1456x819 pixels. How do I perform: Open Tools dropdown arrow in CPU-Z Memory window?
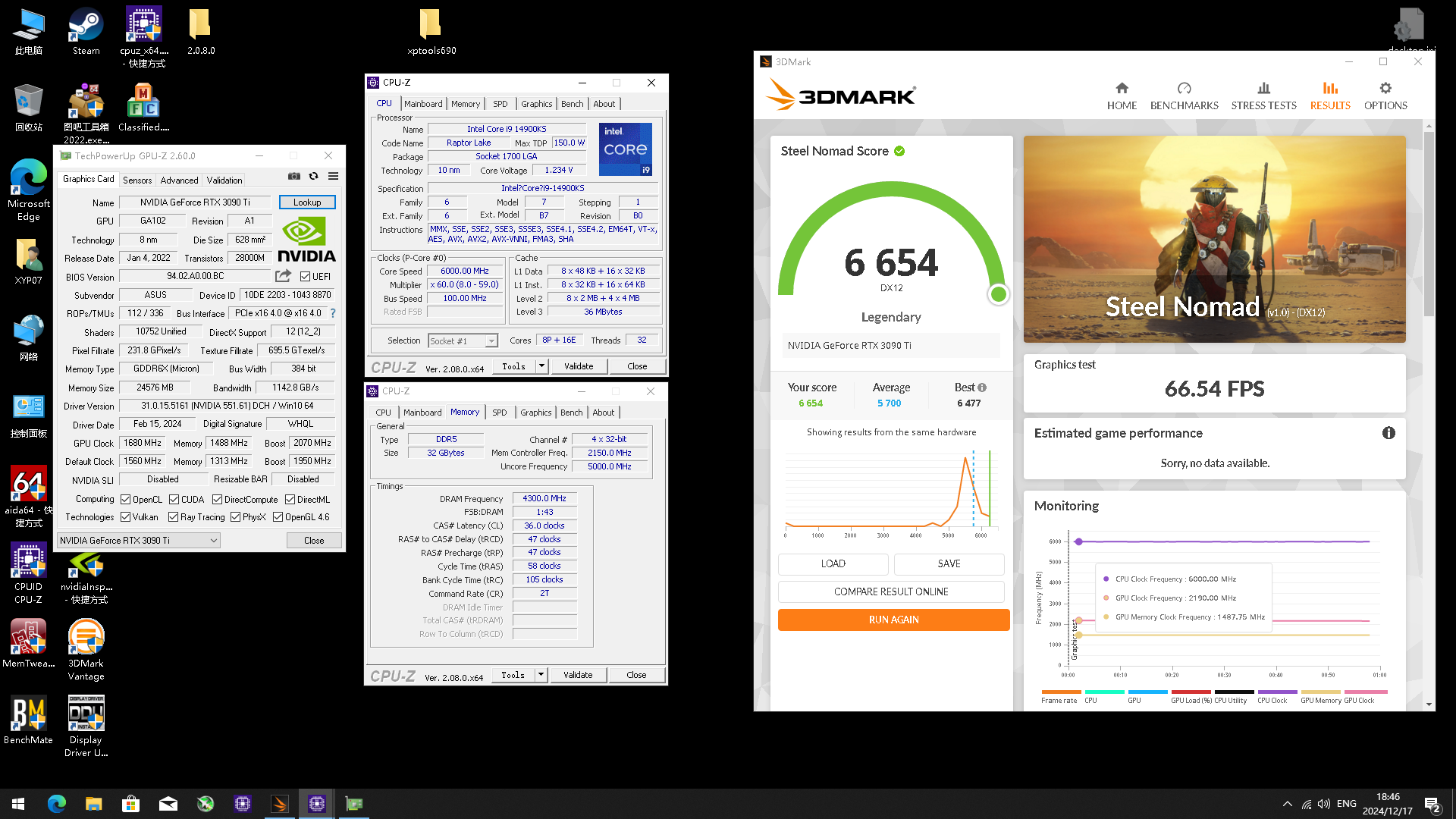click(x=541, y=675)
